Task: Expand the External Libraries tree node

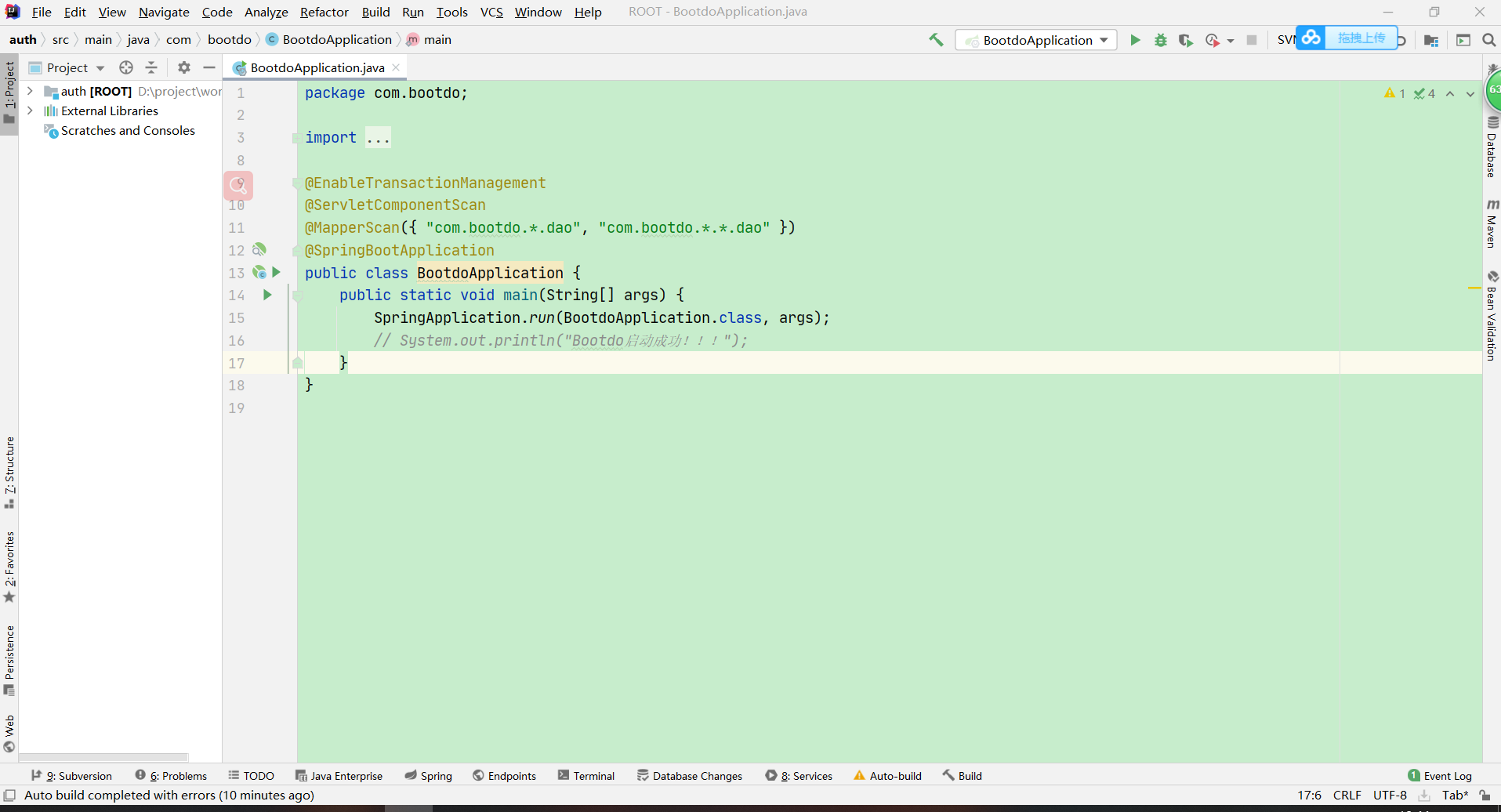Action: click(30, 111)
